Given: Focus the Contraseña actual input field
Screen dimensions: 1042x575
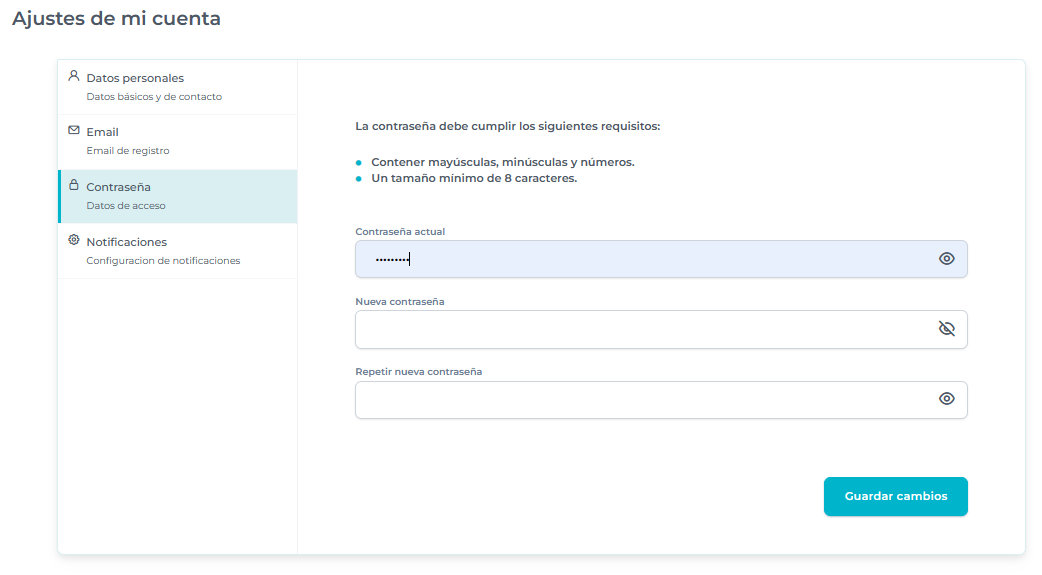Looking at the screenshot, I should pos(640,259).
